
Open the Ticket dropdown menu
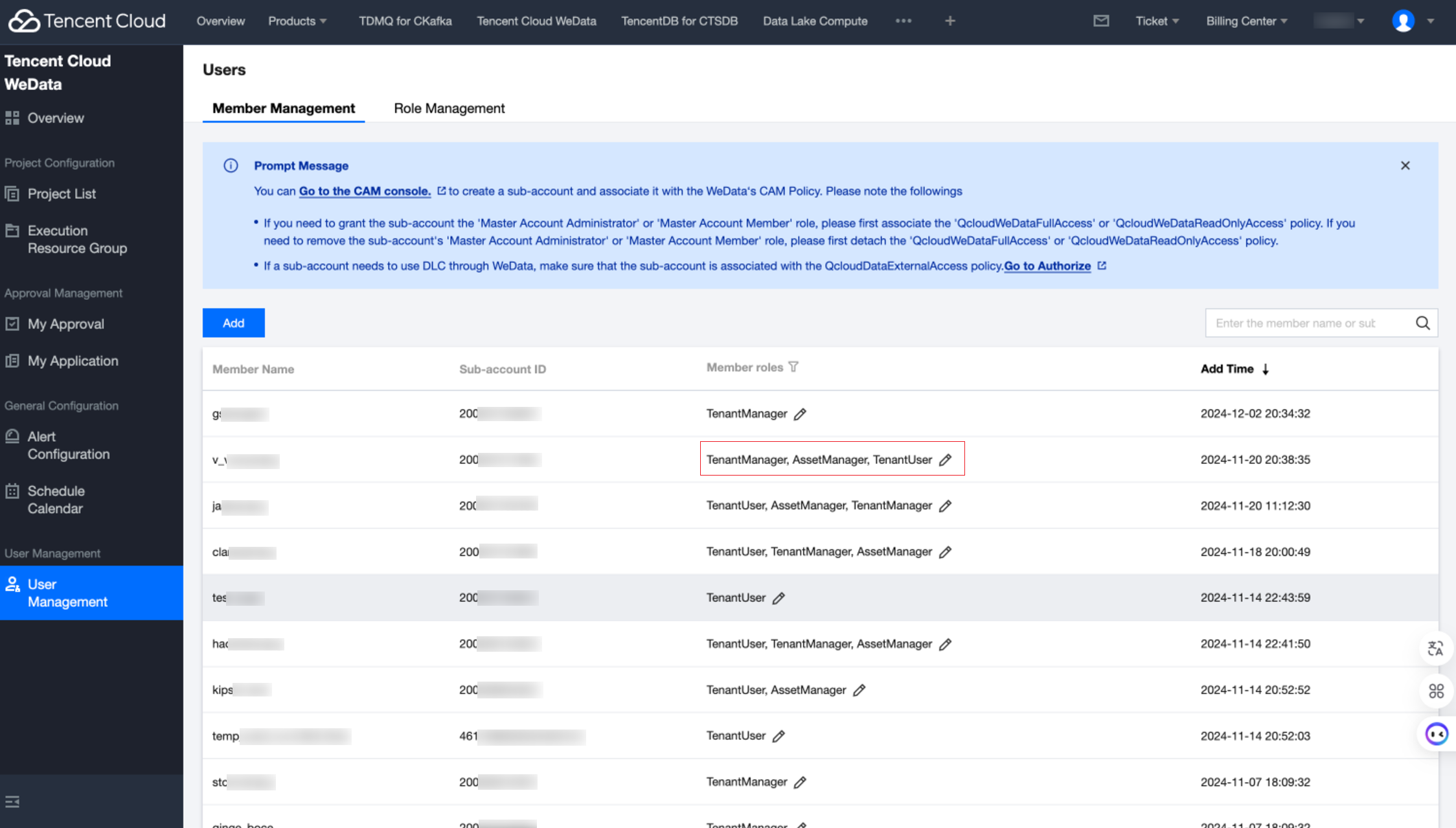1157,21
